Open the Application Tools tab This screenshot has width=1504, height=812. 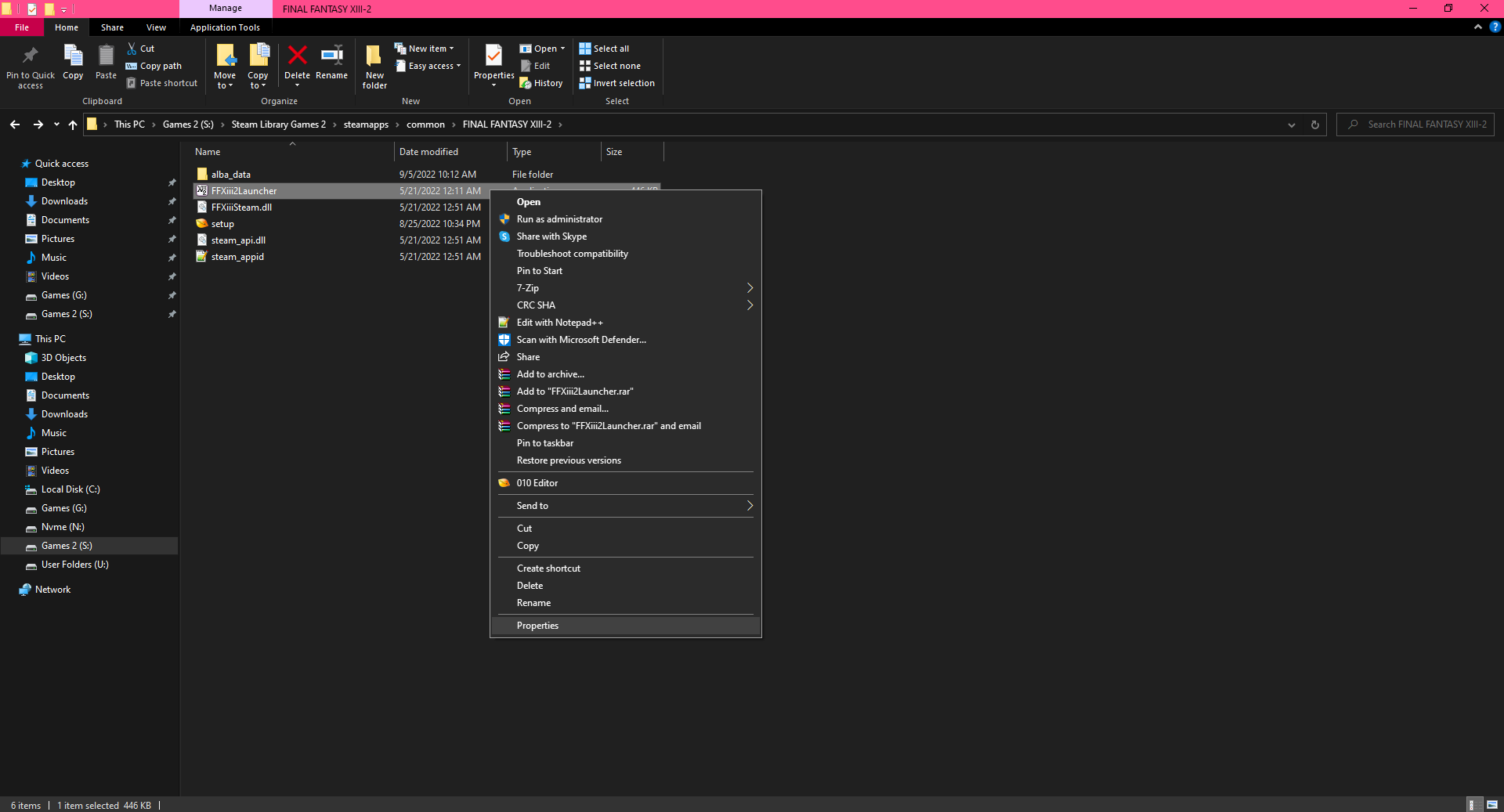coord(225,27)
